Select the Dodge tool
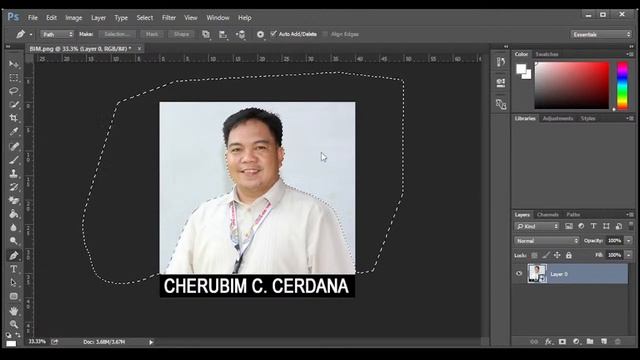The height and width of the screenshot is (360, 640). [x=13, y=241]
